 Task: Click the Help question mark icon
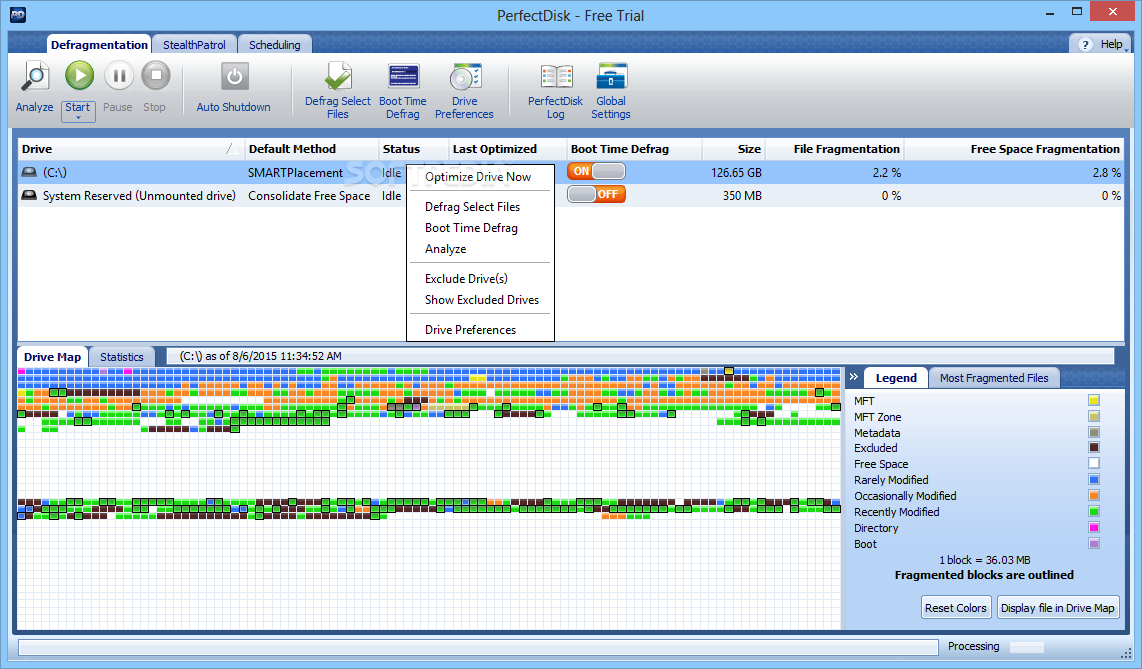(1085, 44)
